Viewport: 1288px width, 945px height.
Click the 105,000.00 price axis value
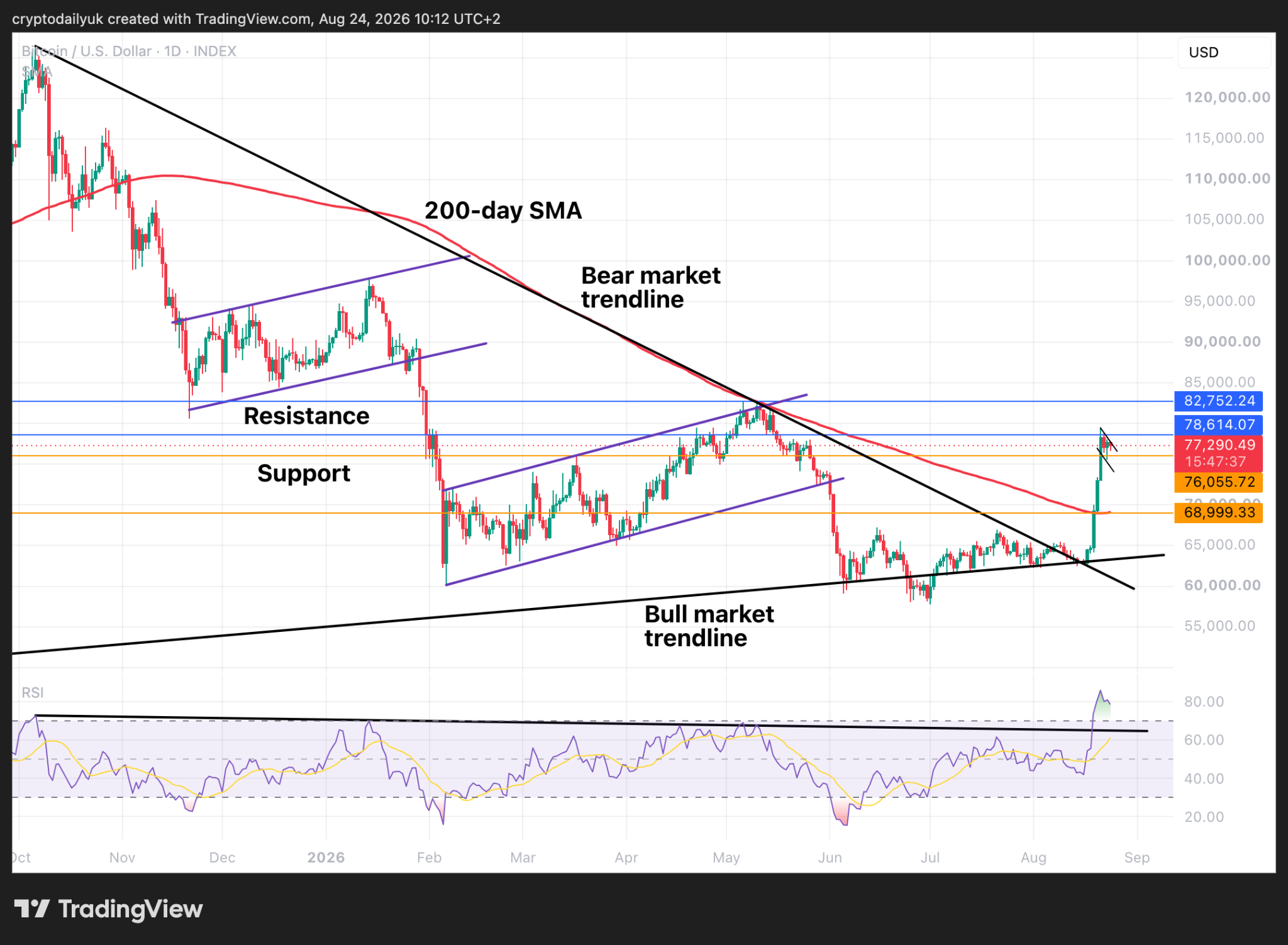coord(1224,219)
